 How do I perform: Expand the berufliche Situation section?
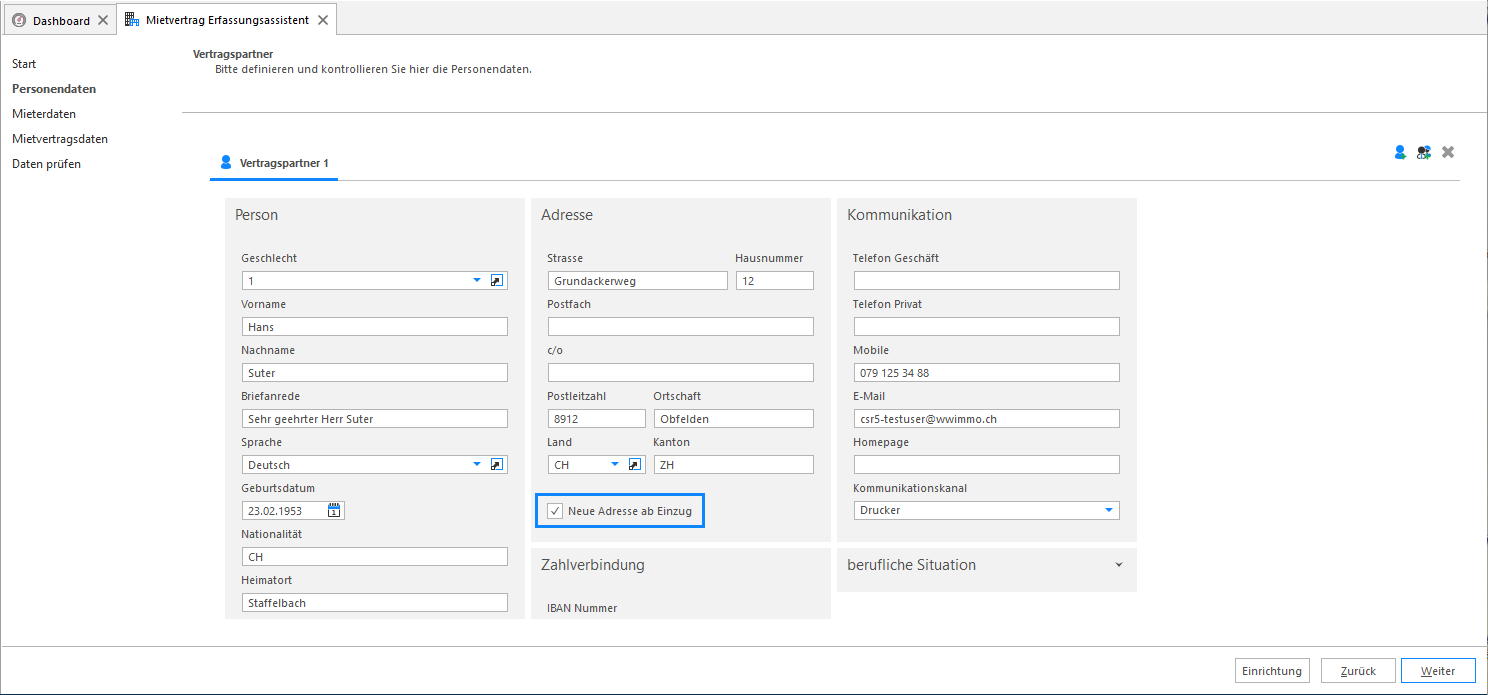pos(1119,565)
